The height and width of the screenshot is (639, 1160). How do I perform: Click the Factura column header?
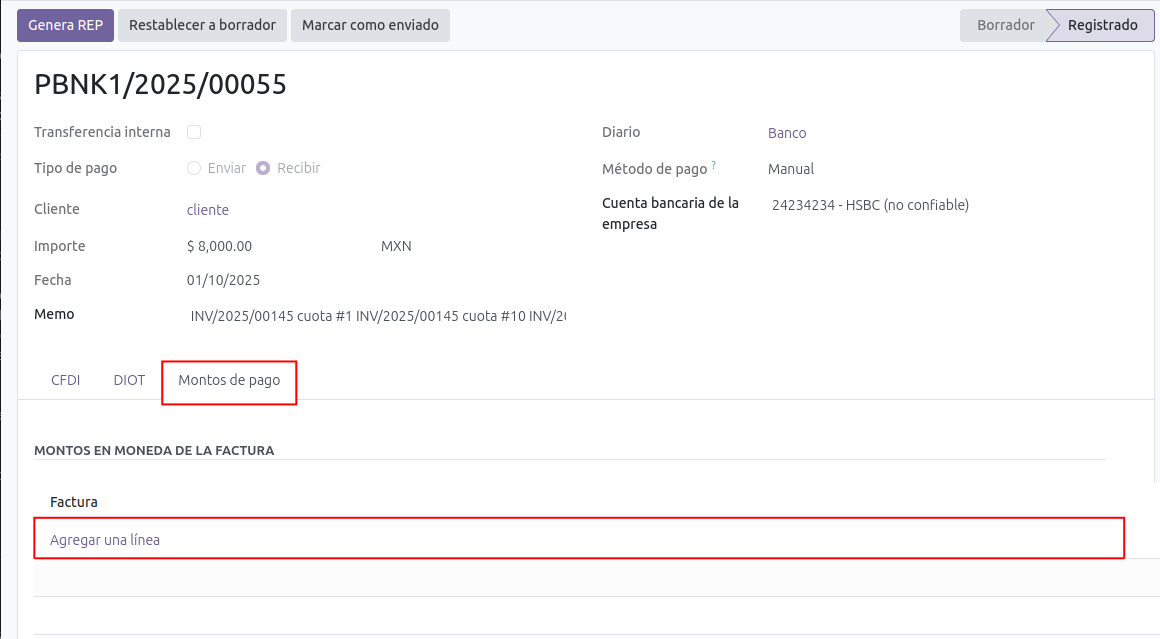[74, 502]
